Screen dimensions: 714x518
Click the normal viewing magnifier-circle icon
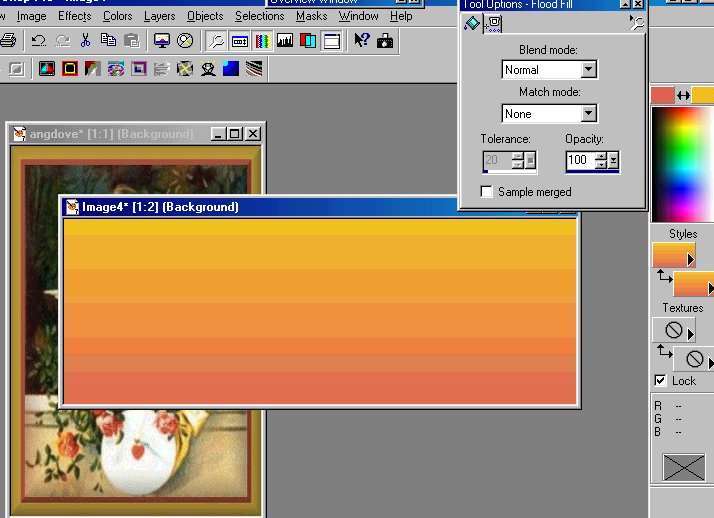pos(185,41)
